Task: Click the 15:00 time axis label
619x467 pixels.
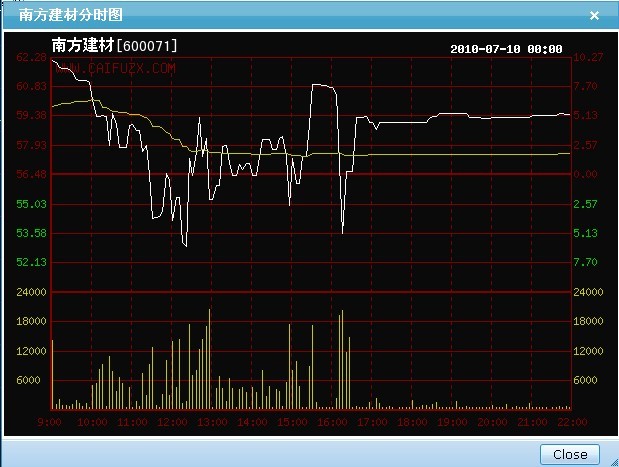Action: (x=292, y=422)
